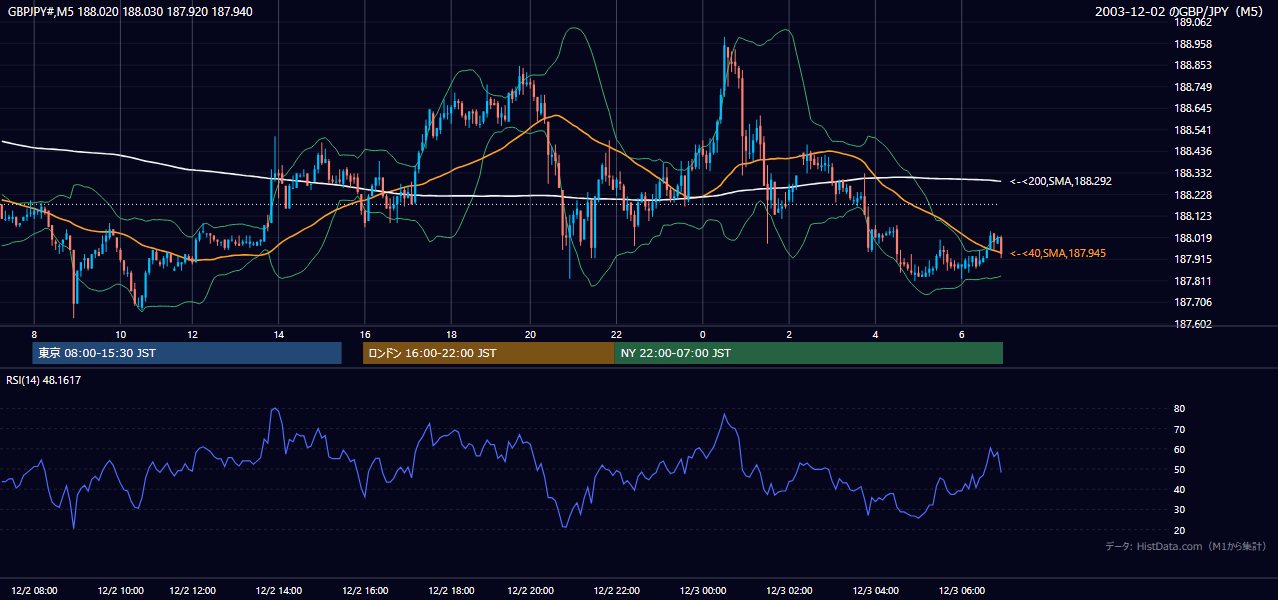Click the 188.958 price axis label
Image resolution: width=1278 pixels, height=600 pixels.
click(x=1194, y=45)
